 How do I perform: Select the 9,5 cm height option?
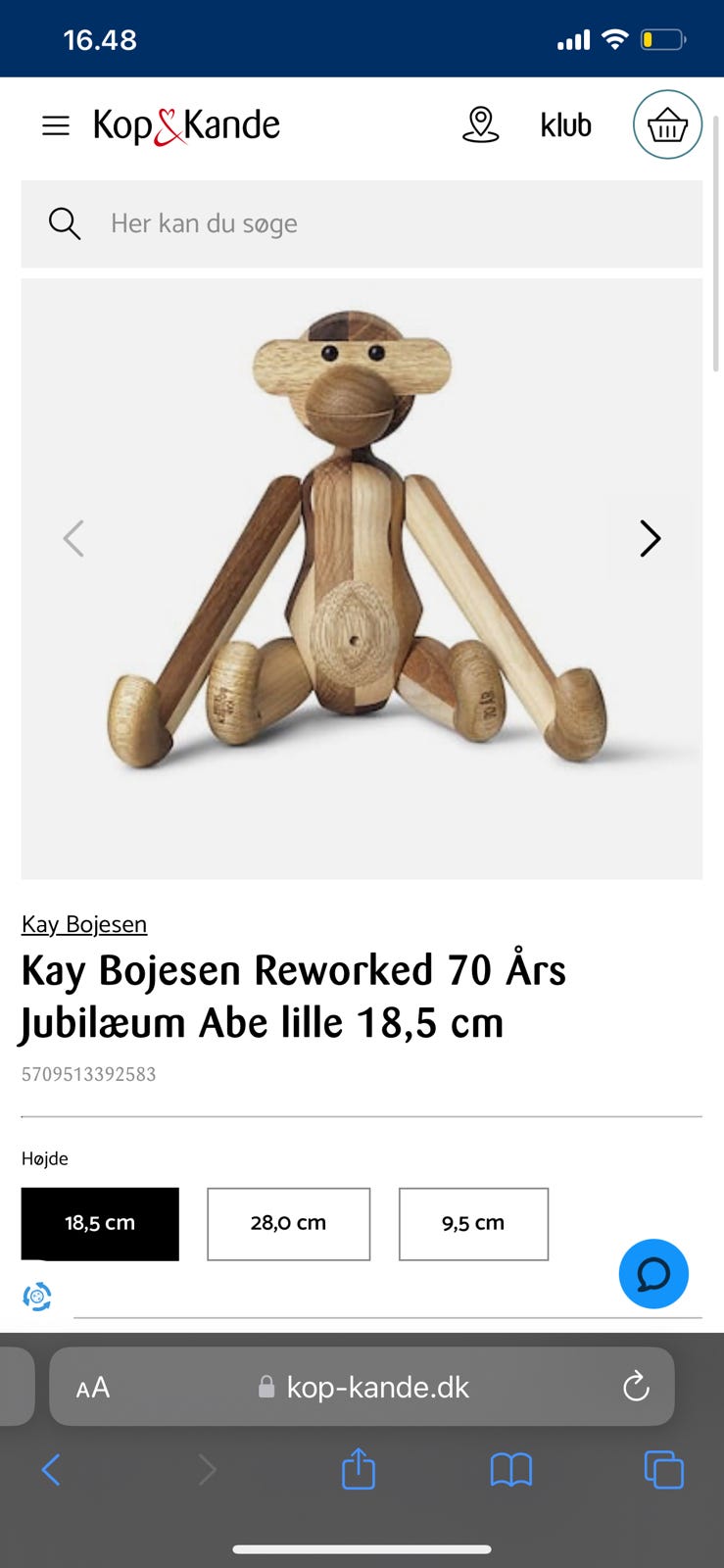pyautogui.click(x=473, y=1223)
